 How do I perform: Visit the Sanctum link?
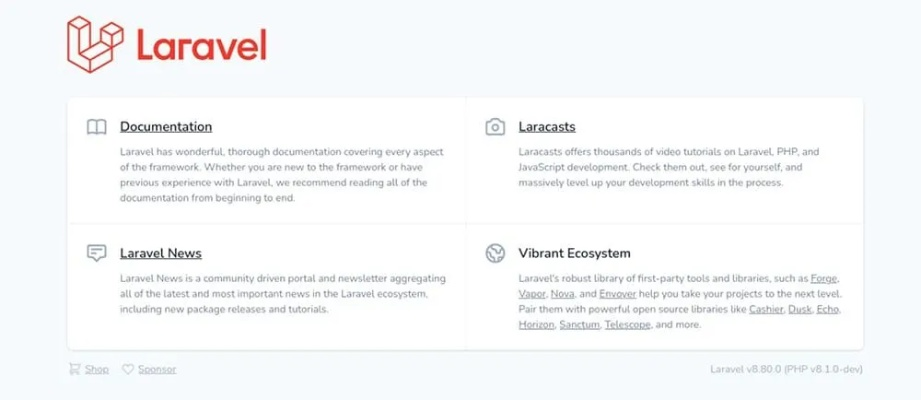pyautogui.click(x=579, y=326)
